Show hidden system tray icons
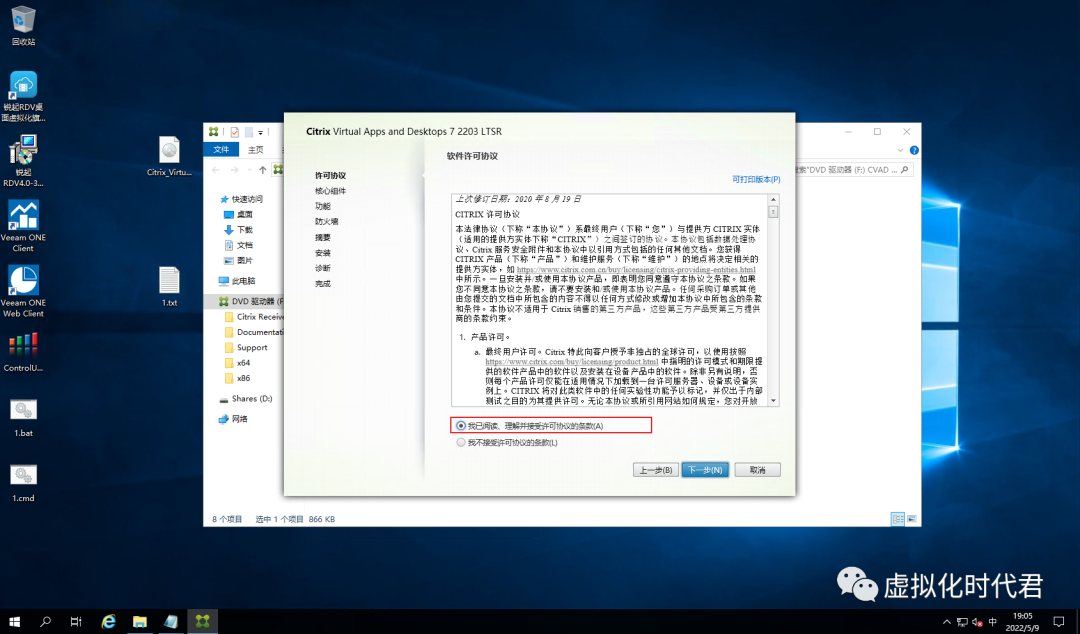Viewport: 1080px width, 634px height. click(x=946, y=622)
